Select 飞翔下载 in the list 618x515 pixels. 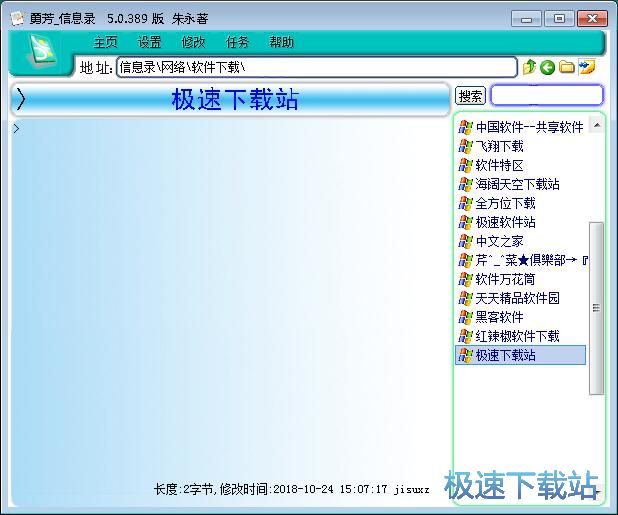point(499,146)
